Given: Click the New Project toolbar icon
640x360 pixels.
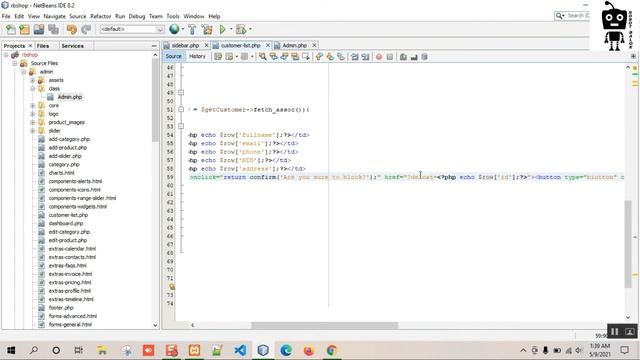Looking at the screenshot, I should [24, 29].
